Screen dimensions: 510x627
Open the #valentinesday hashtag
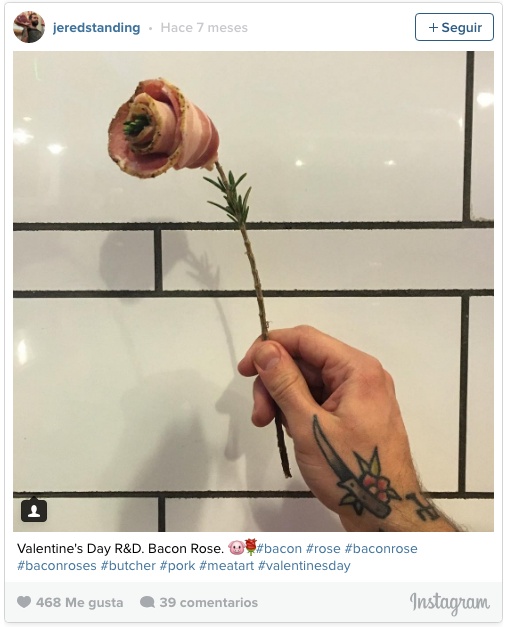point(304,566)
